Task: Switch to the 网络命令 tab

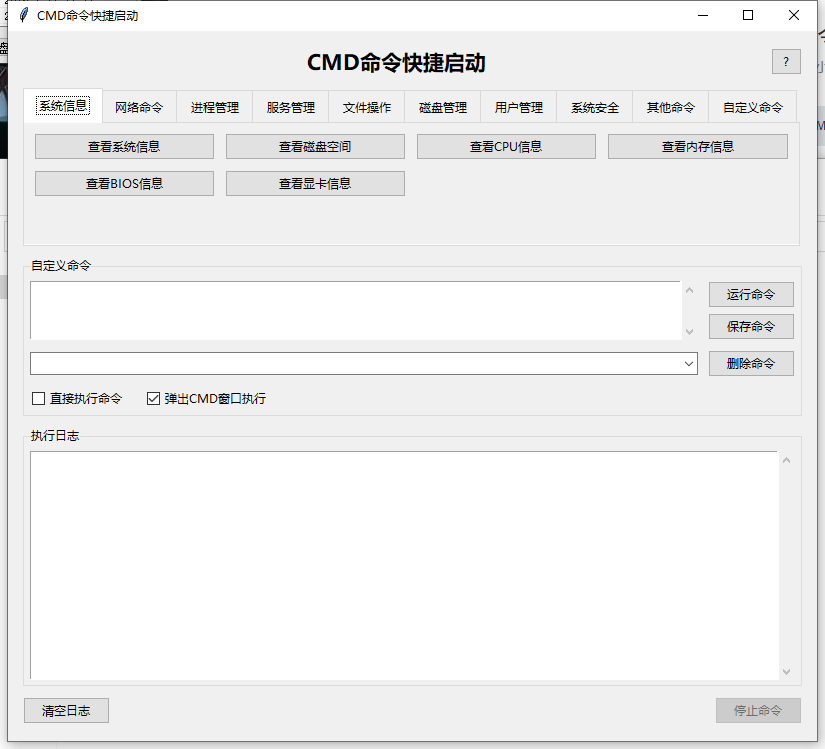Action: click(139, 105)
